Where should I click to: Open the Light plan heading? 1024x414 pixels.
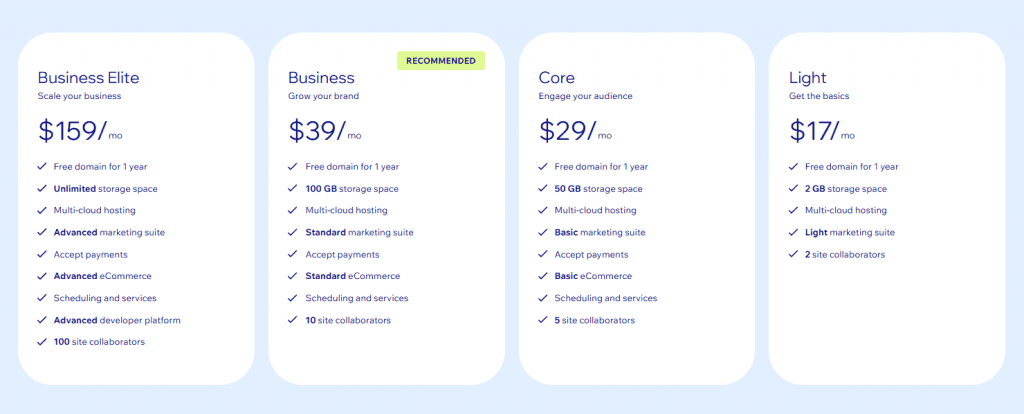[x=807, y=78]
